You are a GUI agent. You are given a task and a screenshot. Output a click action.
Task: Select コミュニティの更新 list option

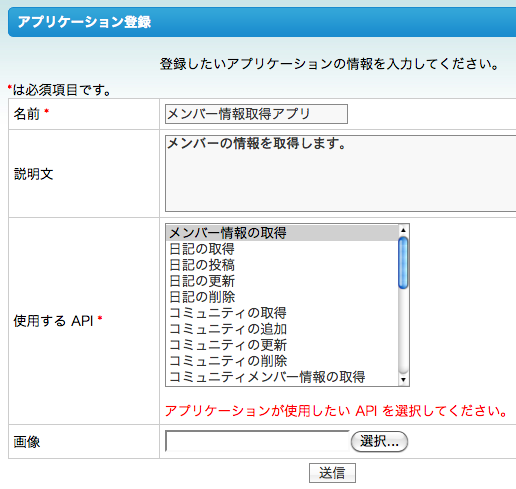point(282,345)
